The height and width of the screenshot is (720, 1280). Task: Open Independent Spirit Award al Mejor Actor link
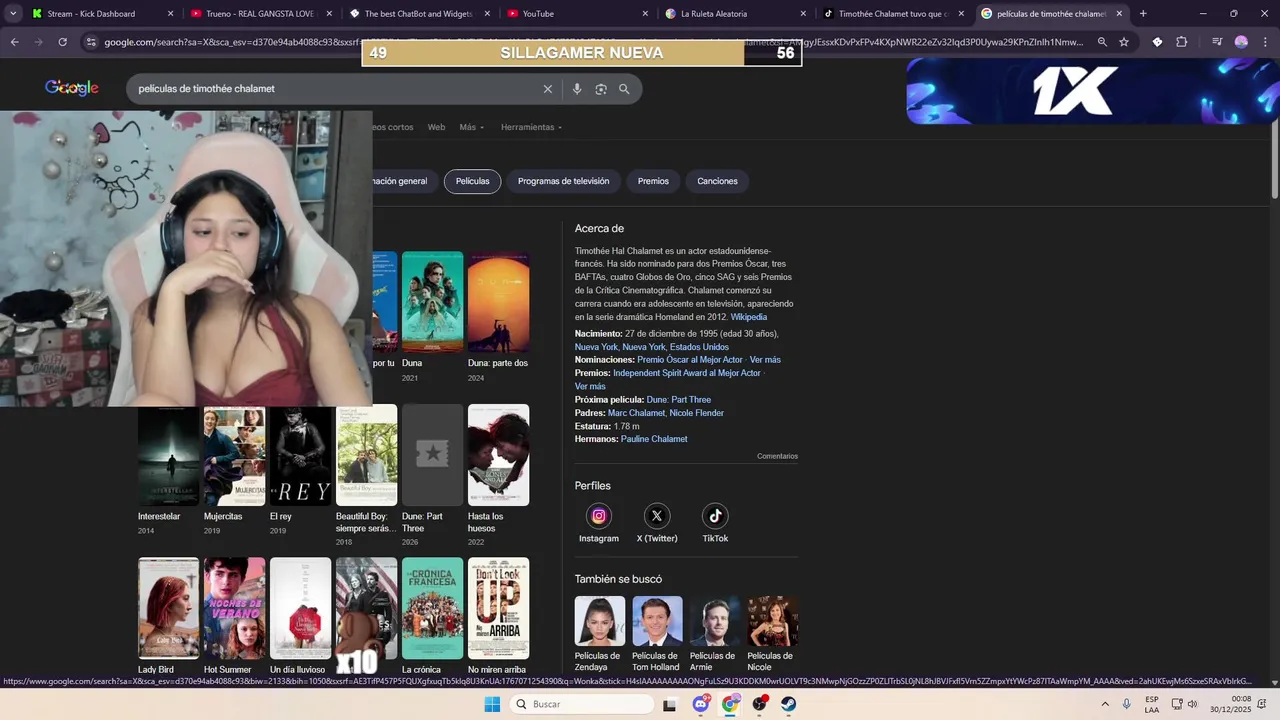pyautogui.click(x=687, y=373)
